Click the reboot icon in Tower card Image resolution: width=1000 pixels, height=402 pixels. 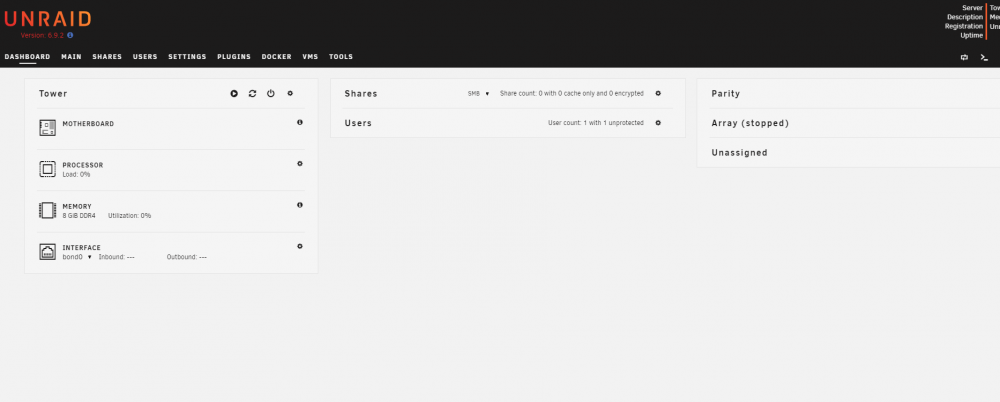[x=253, y=94]
